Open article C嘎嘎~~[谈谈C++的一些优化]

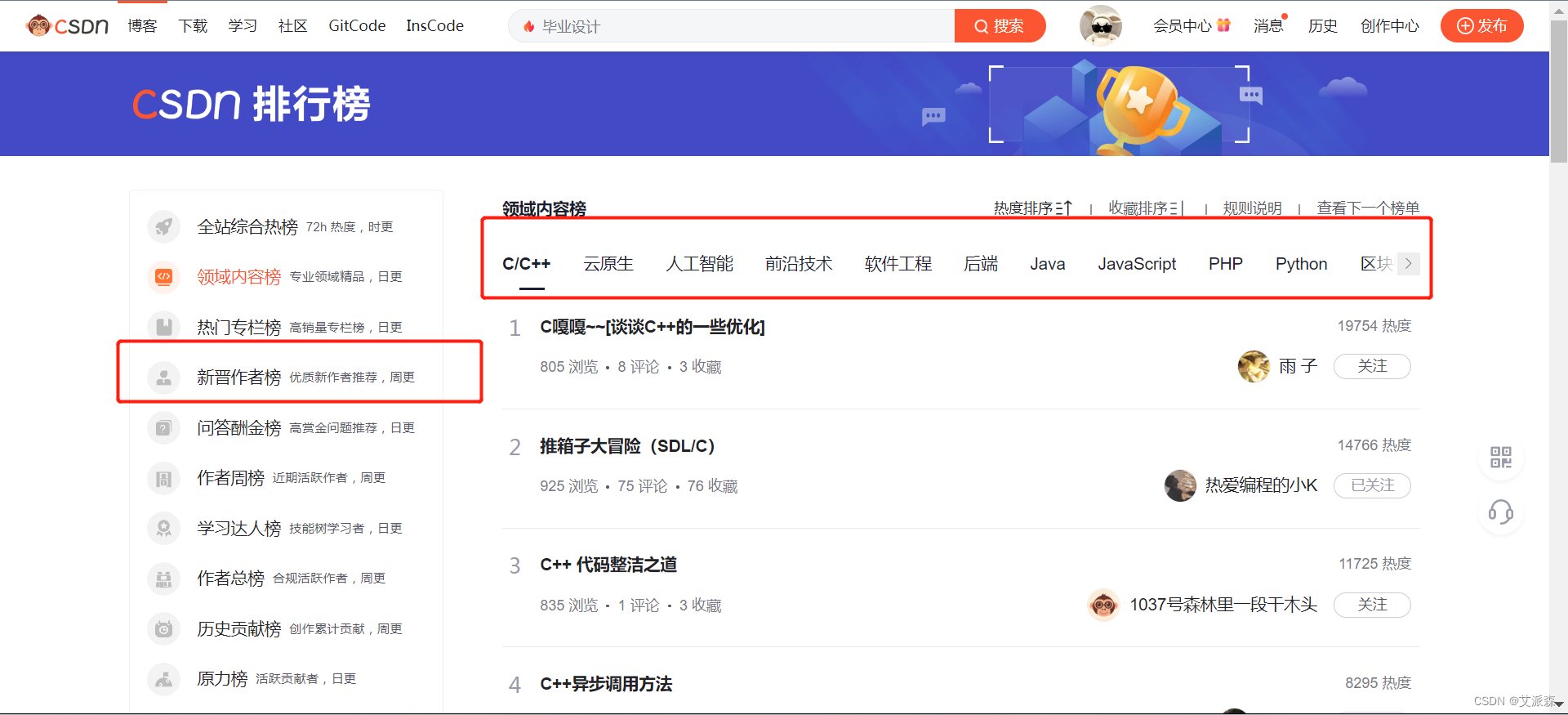click(x=653, y=327)
